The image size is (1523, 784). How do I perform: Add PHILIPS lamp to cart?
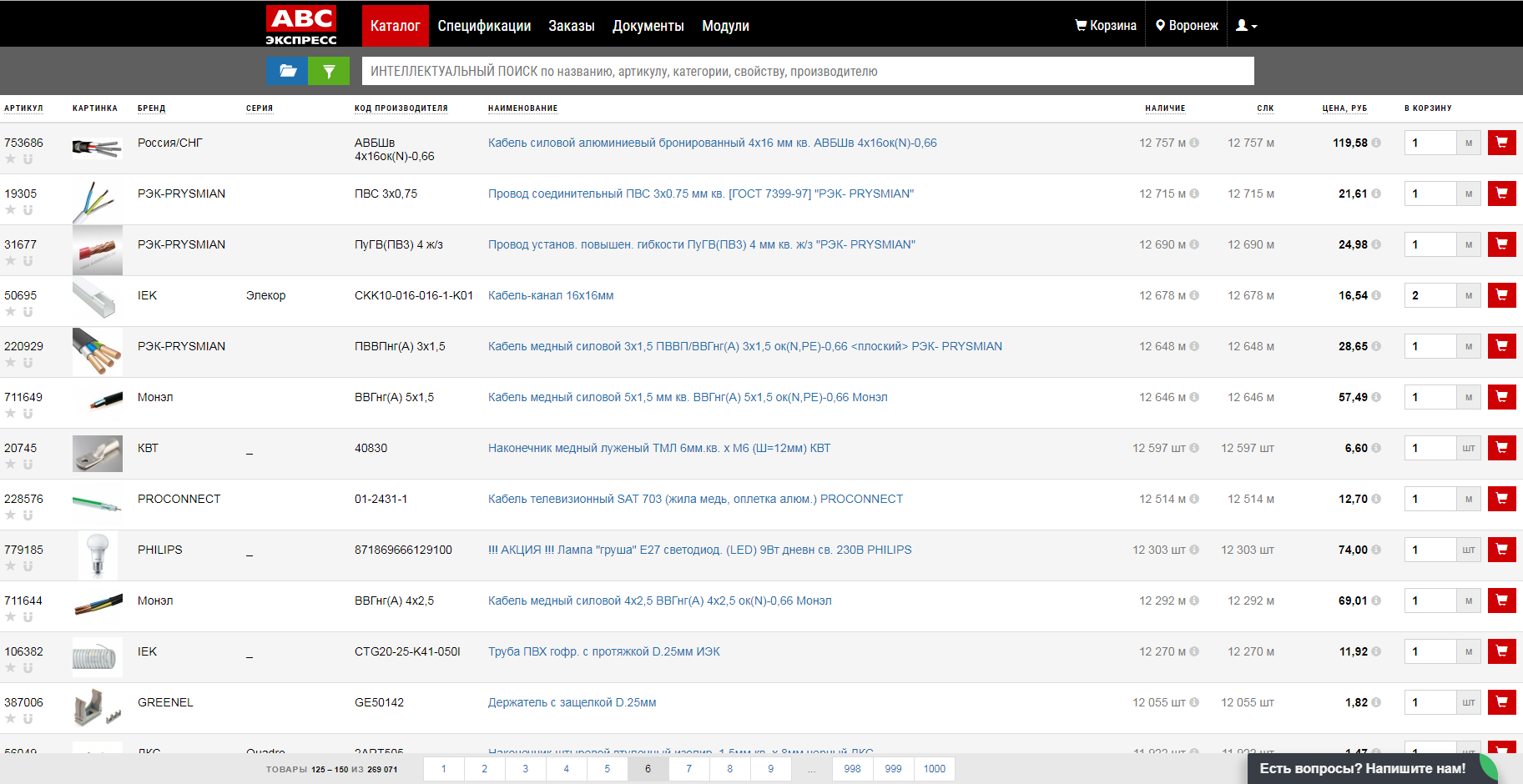[1502, 550]
